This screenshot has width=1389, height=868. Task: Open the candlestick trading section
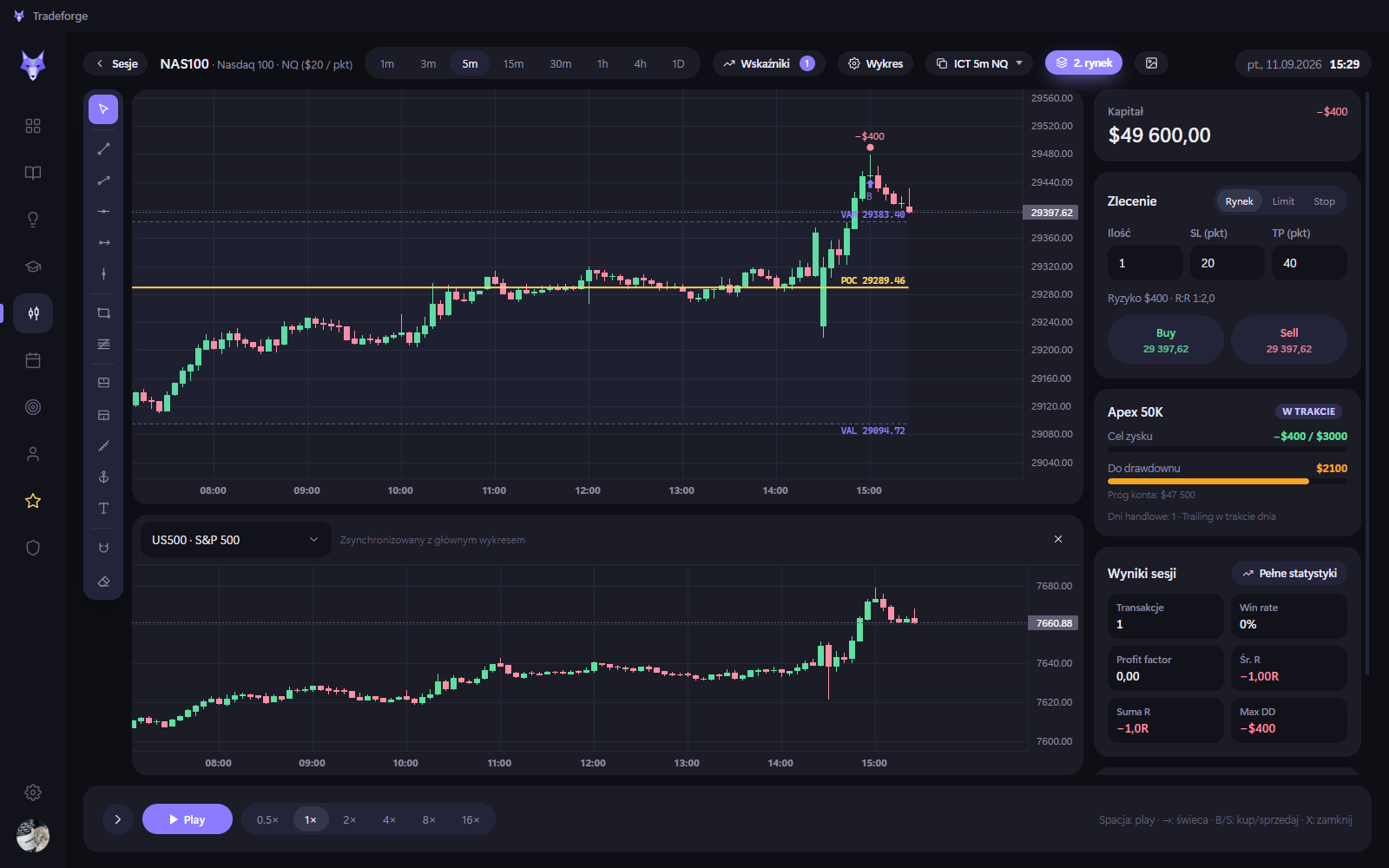point(33,313)
